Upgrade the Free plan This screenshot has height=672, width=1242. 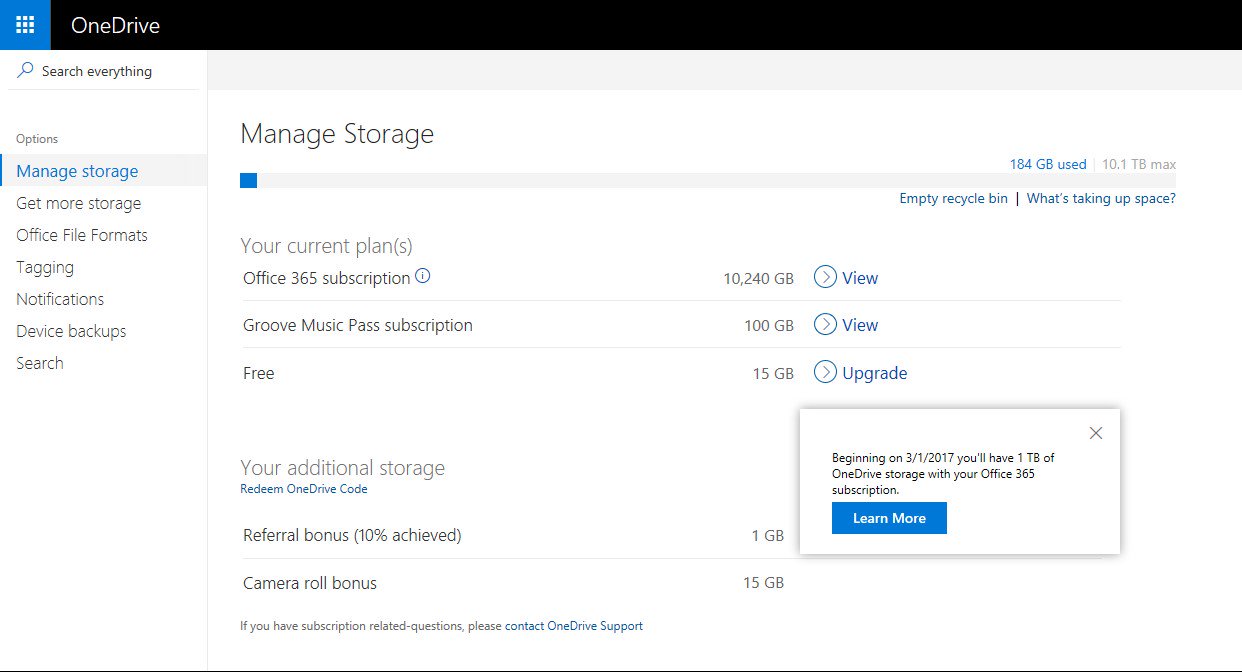click(x=875, y=373)
